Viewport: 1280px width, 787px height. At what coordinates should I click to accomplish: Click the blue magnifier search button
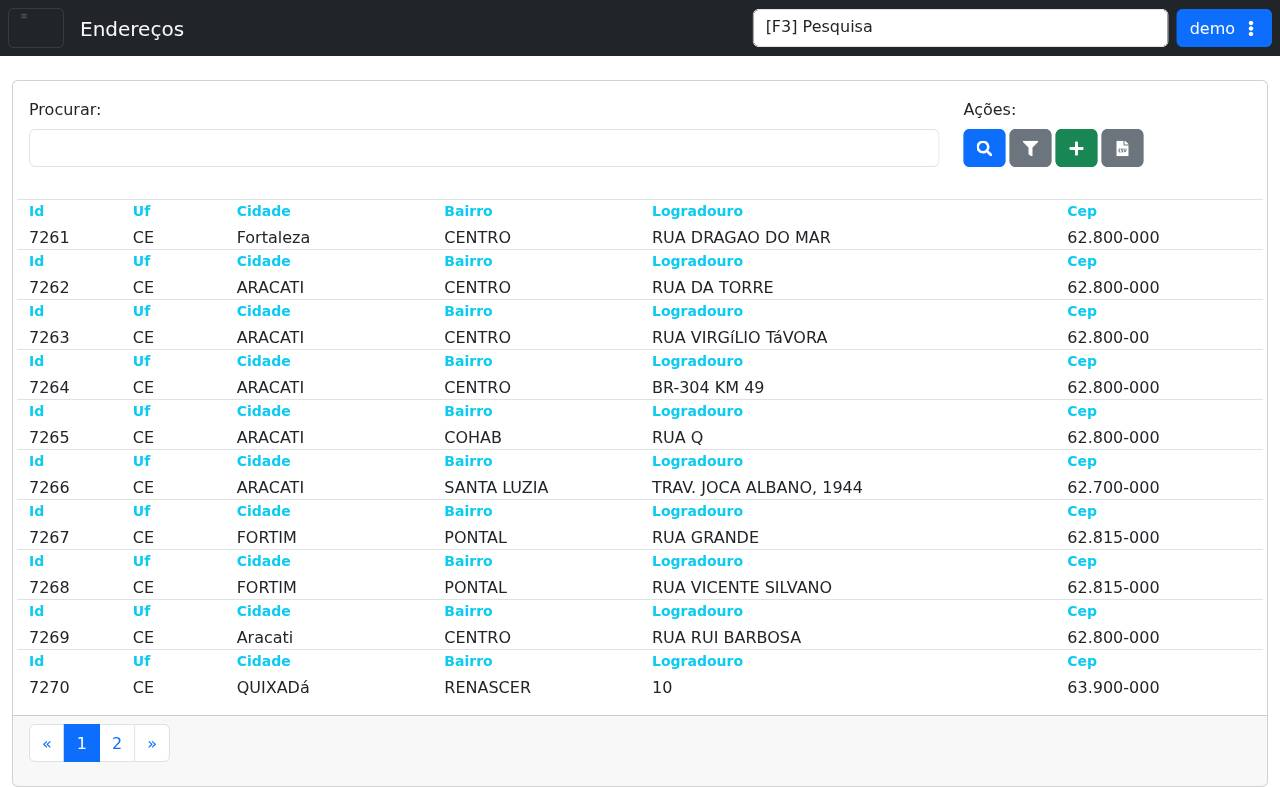984,148
